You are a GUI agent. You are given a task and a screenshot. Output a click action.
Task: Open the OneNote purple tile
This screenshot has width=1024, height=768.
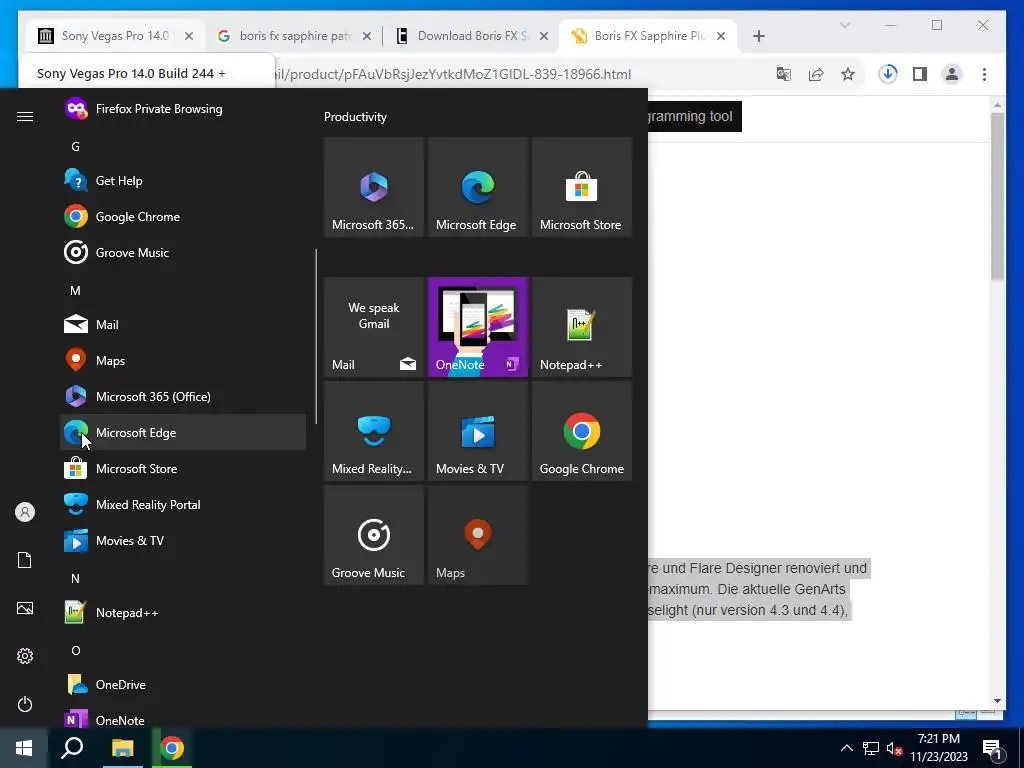click(x=477, y=327)
